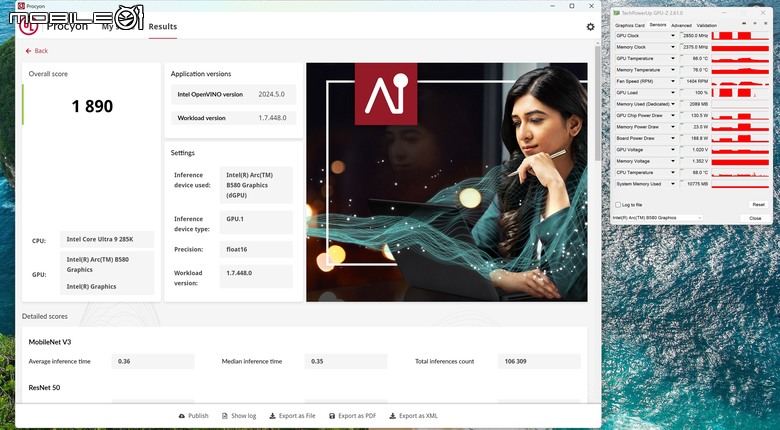Open the Intel Arc B580 GPU selector
This screenshot has height=430, width=780.
[x=657, y=218]
